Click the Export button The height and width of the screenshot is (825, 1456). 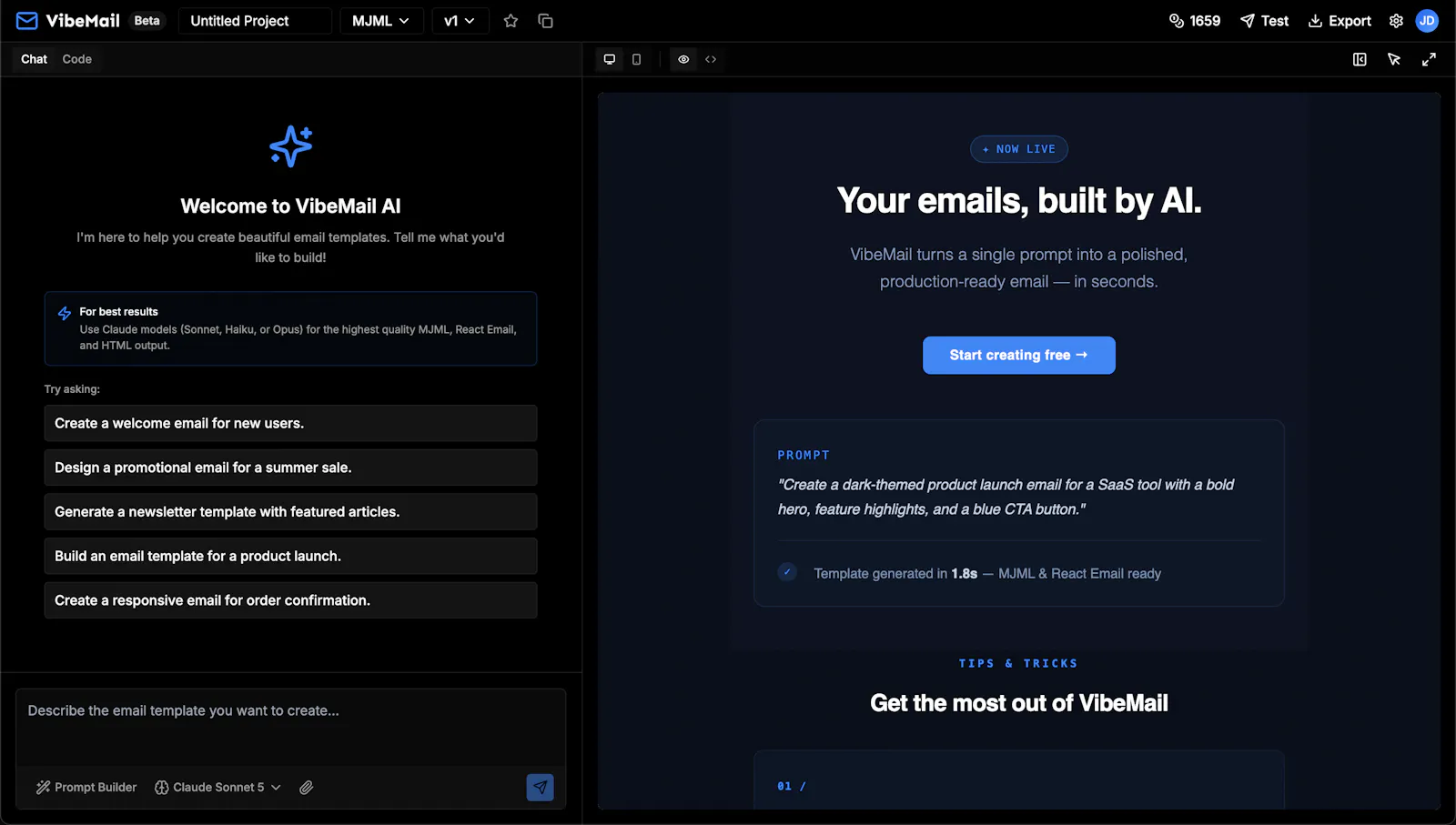pyautogui.click(x=1340, y=21)
